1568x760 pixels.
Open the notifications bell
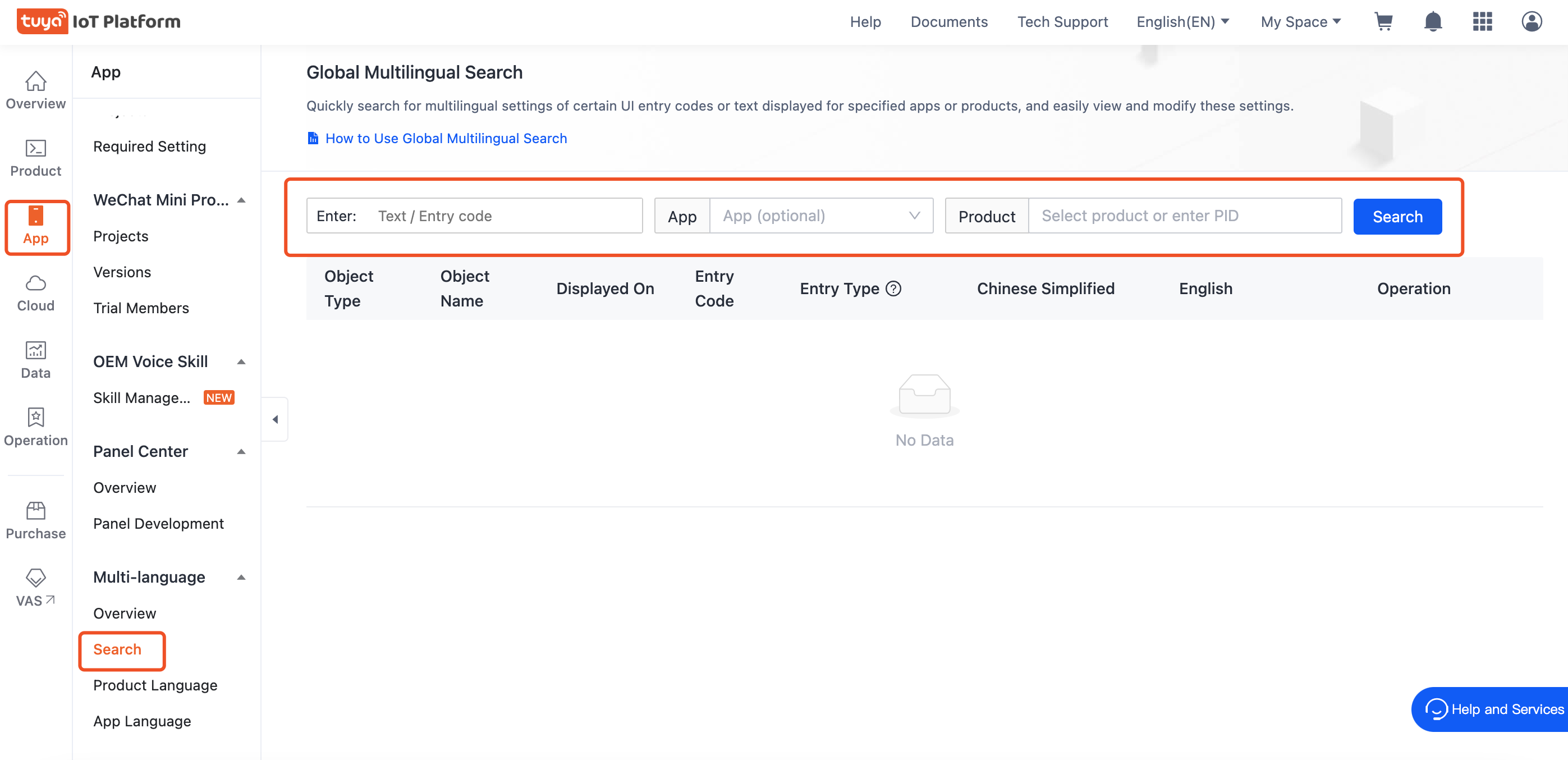[x=1433, y=21]
